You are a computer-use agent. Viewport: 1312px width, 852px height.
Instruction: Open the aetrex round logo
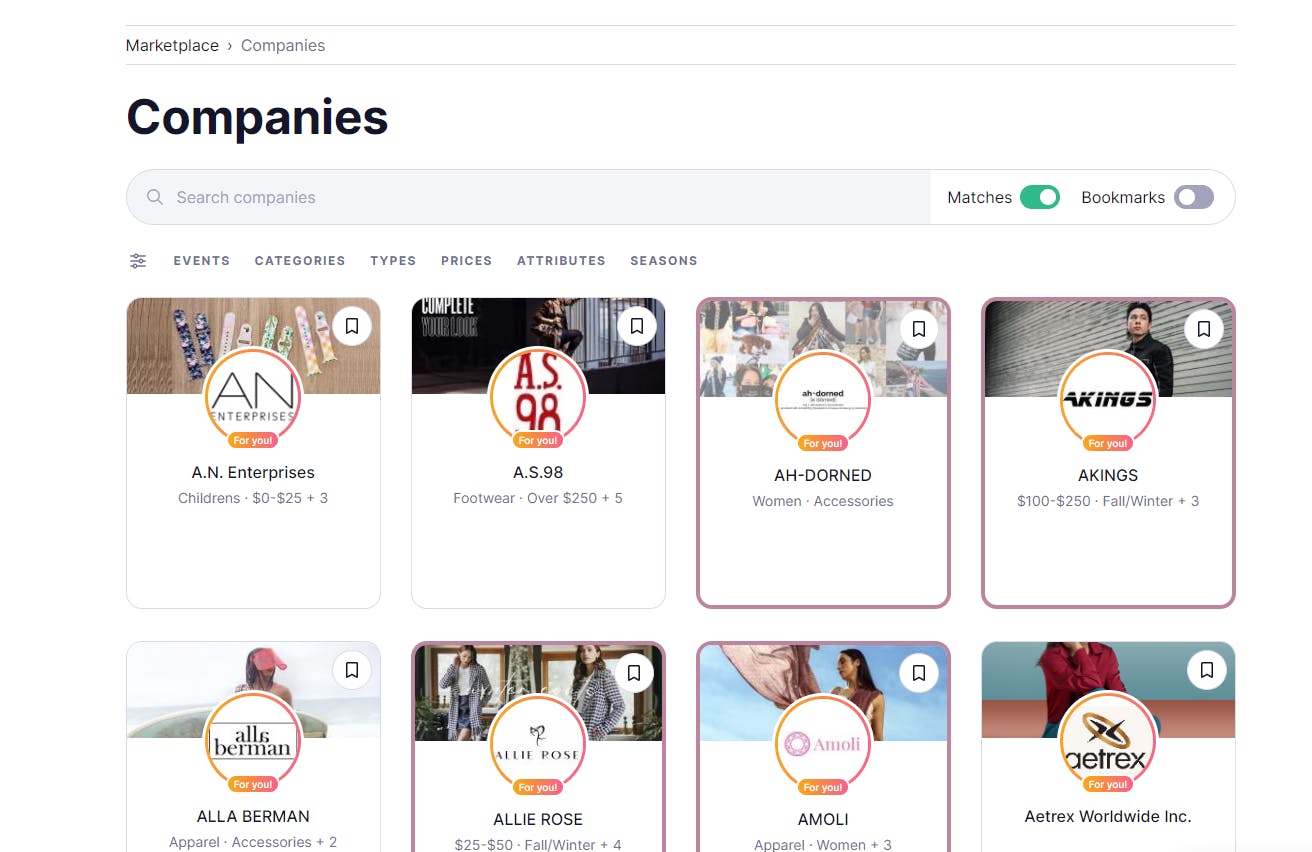1108,741
